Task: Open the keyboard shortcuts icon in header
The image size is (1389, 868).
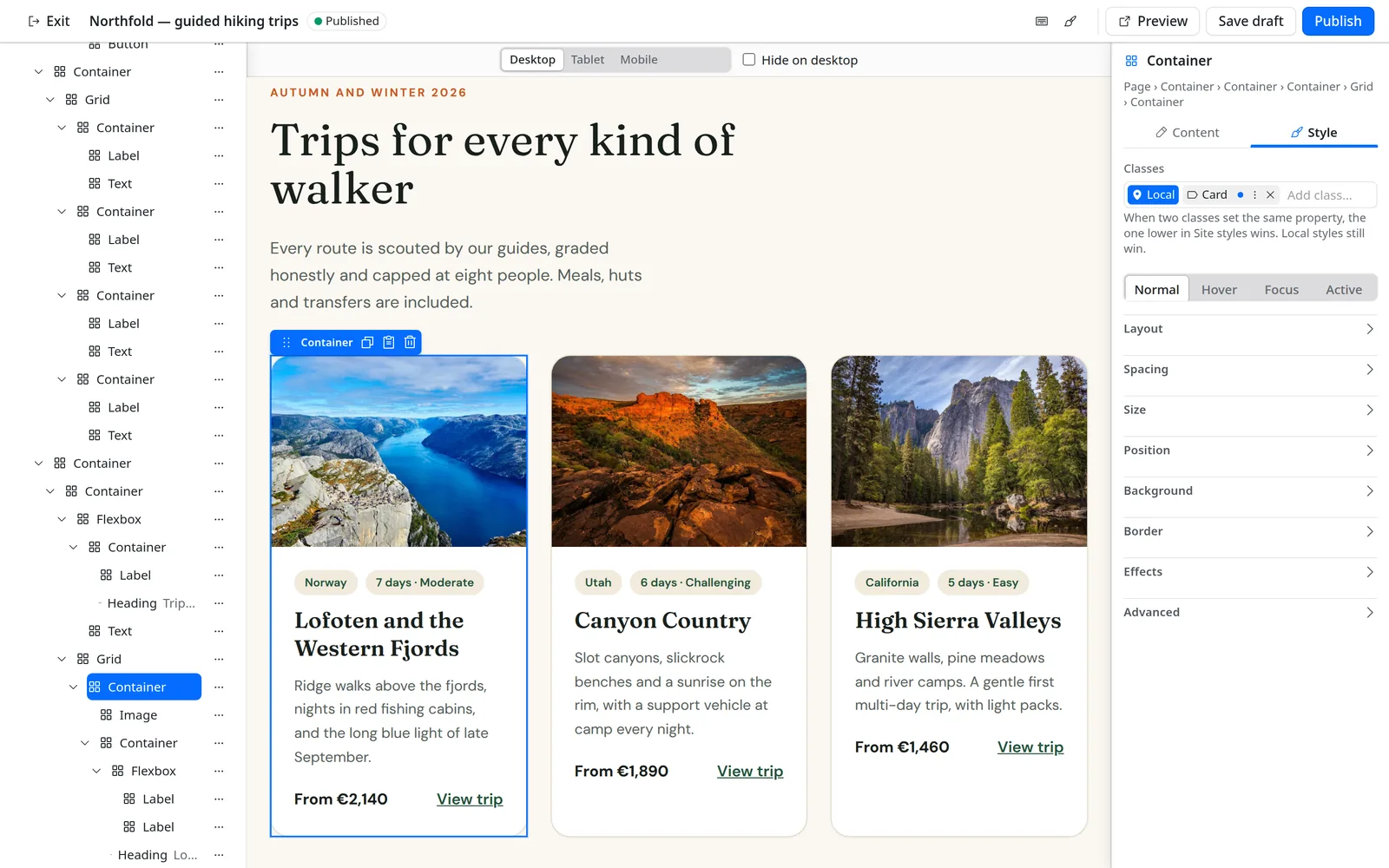Action: 1042,21
